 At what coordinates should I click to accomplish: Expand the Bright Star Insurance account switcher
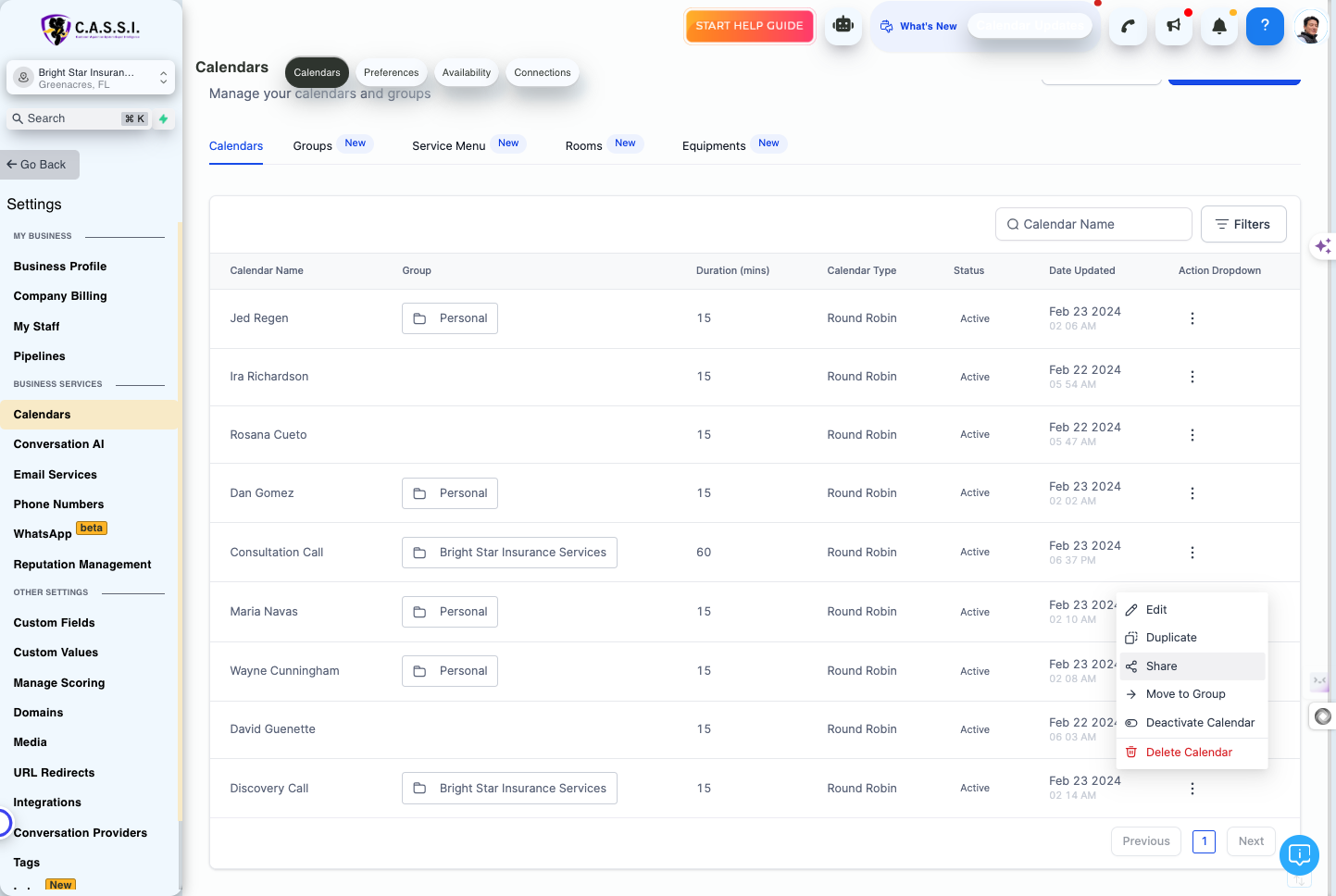91,78
